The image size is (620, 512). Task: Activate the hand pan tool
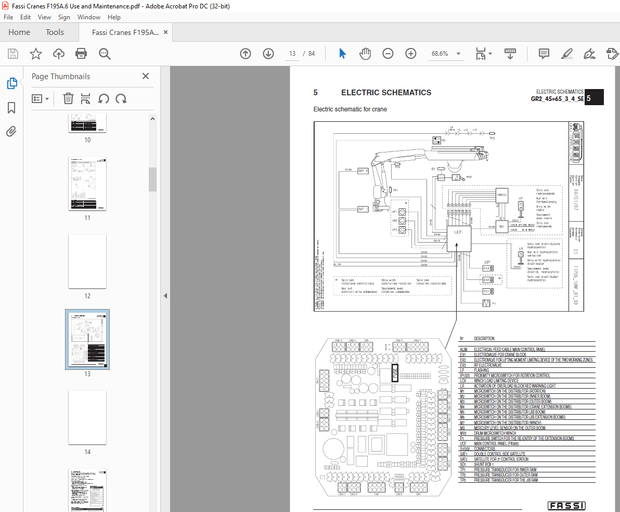(x=365, y=54)
